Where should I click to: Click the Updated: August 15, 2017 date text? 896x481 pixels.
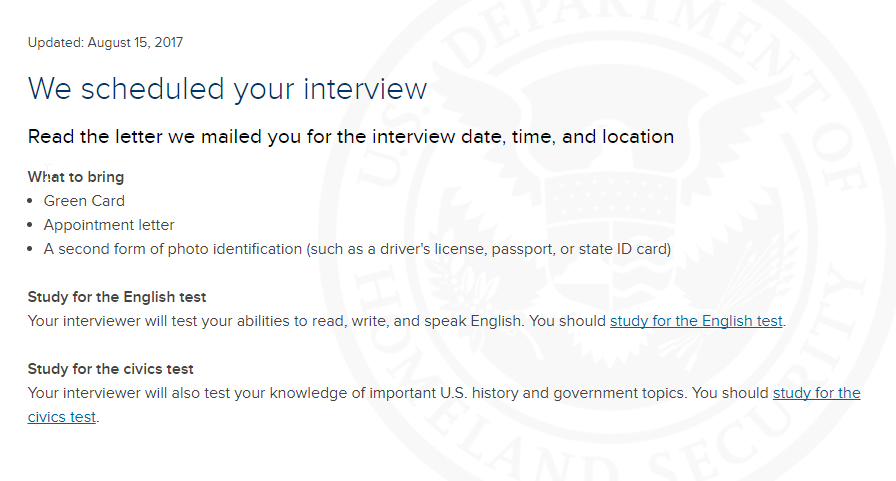[x=105, y=42]
